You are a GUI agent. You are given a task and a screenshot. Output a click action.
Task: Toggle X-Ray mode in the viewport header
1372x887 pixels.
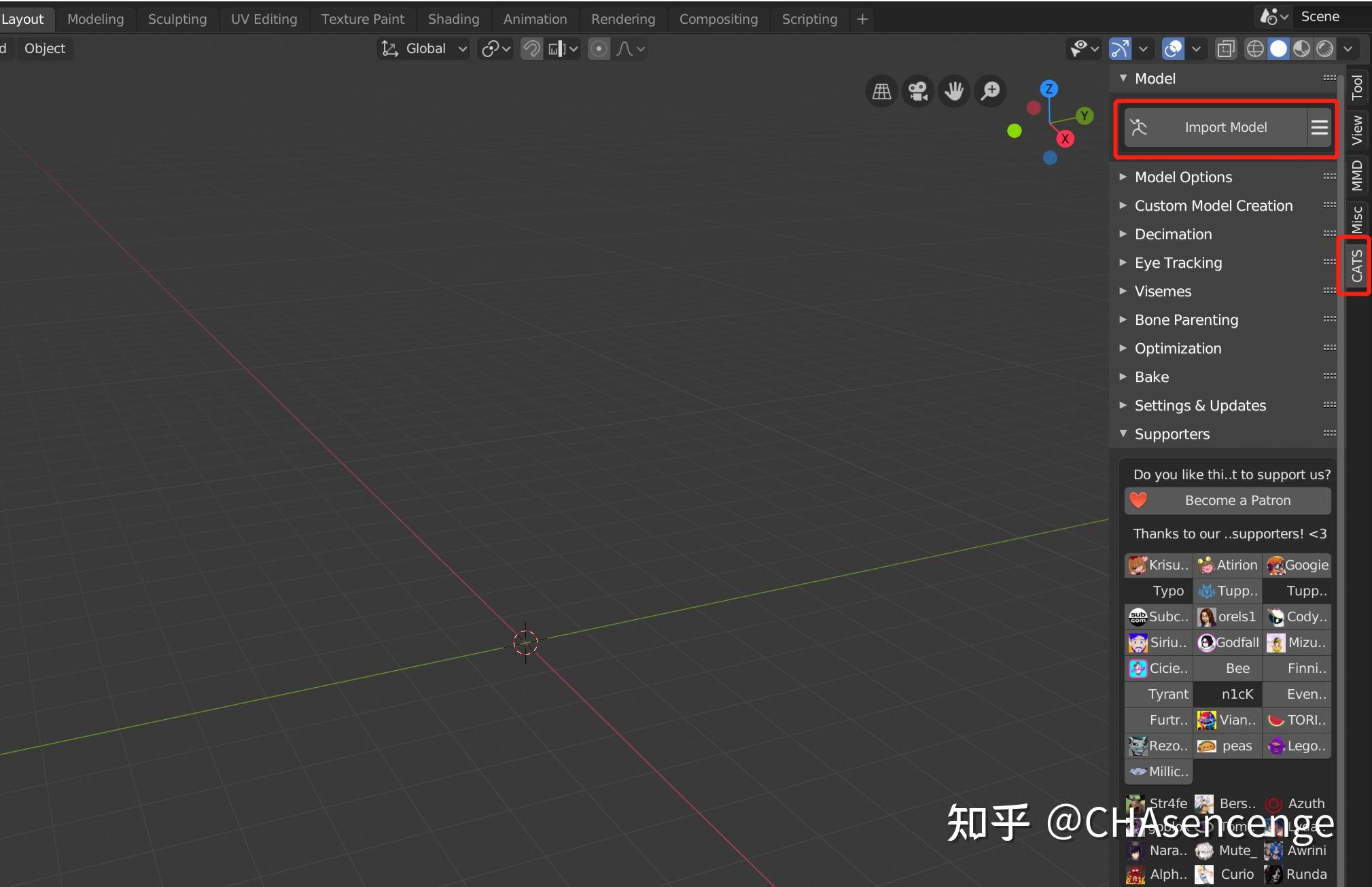(x=1226, y=48)
